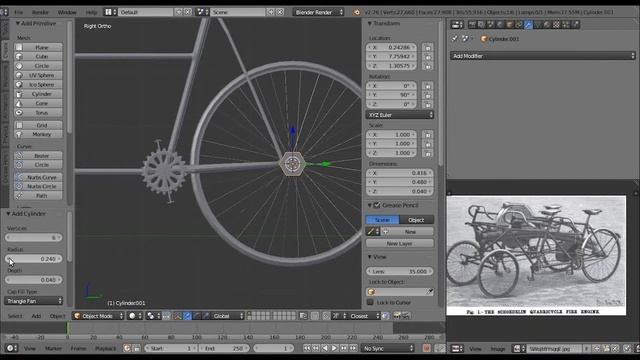Click the End frame 250 field
This screenshot has width=640, height=360.
point(224,349)
